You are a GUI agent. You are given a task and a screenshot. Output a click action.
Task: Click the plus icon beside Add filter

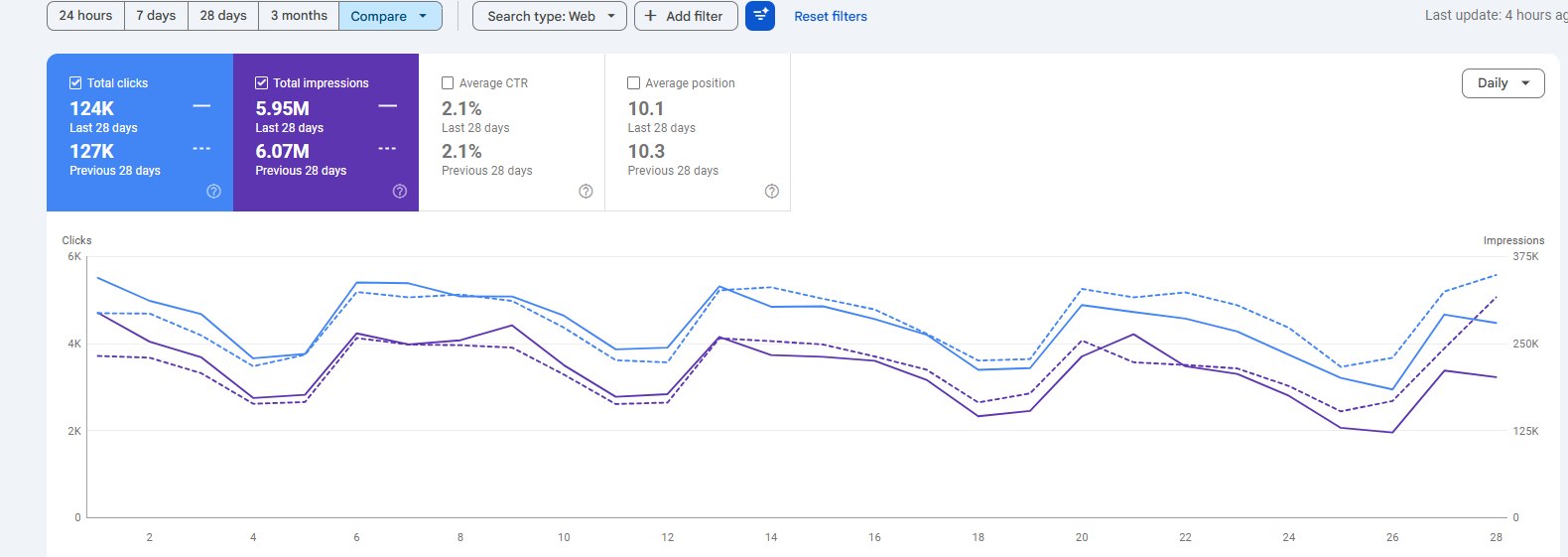(x=651, y=16)
